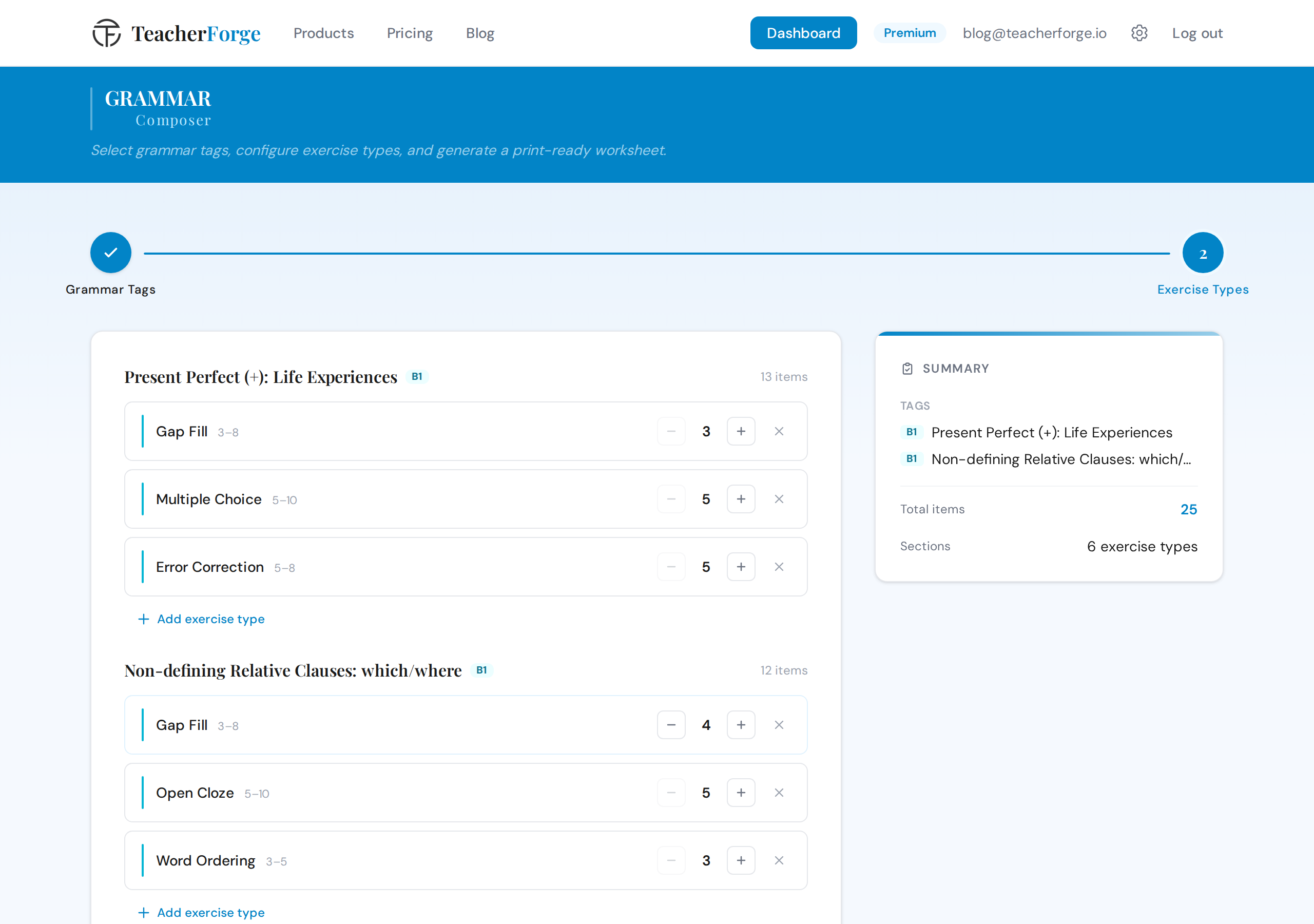Delete the Error Correction exercise row

click(x=779, y=567)
